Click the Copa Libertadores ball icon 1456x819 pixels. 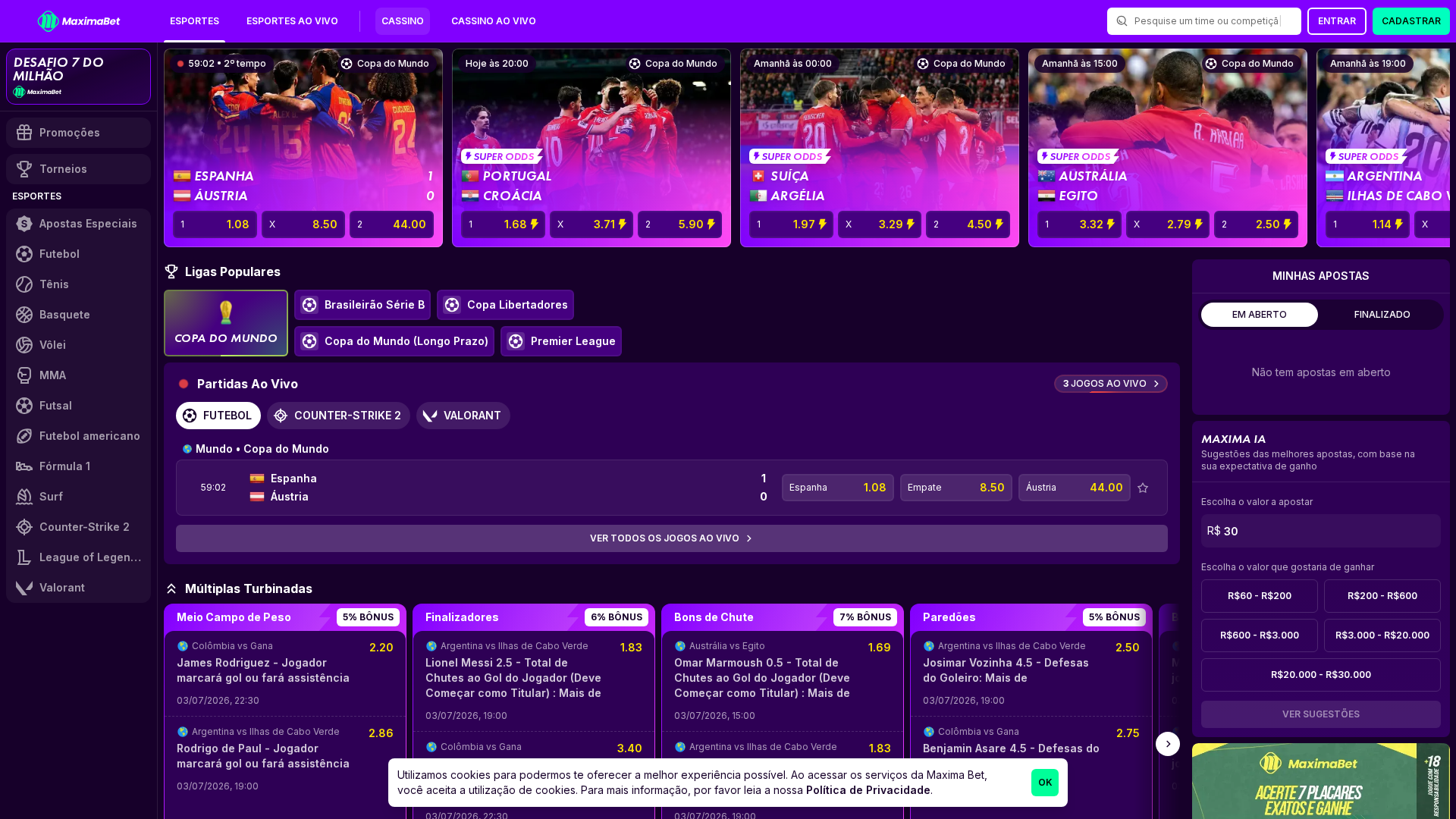click(x=452, y=305)
